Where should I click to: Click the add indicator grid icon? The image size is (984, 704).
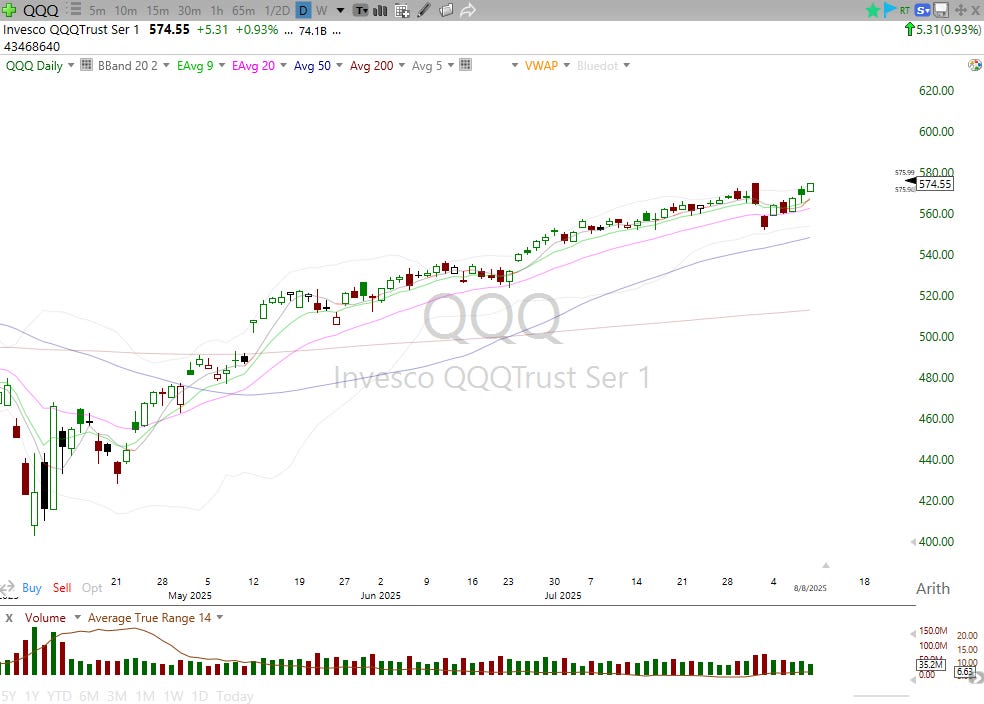point(402,10)
